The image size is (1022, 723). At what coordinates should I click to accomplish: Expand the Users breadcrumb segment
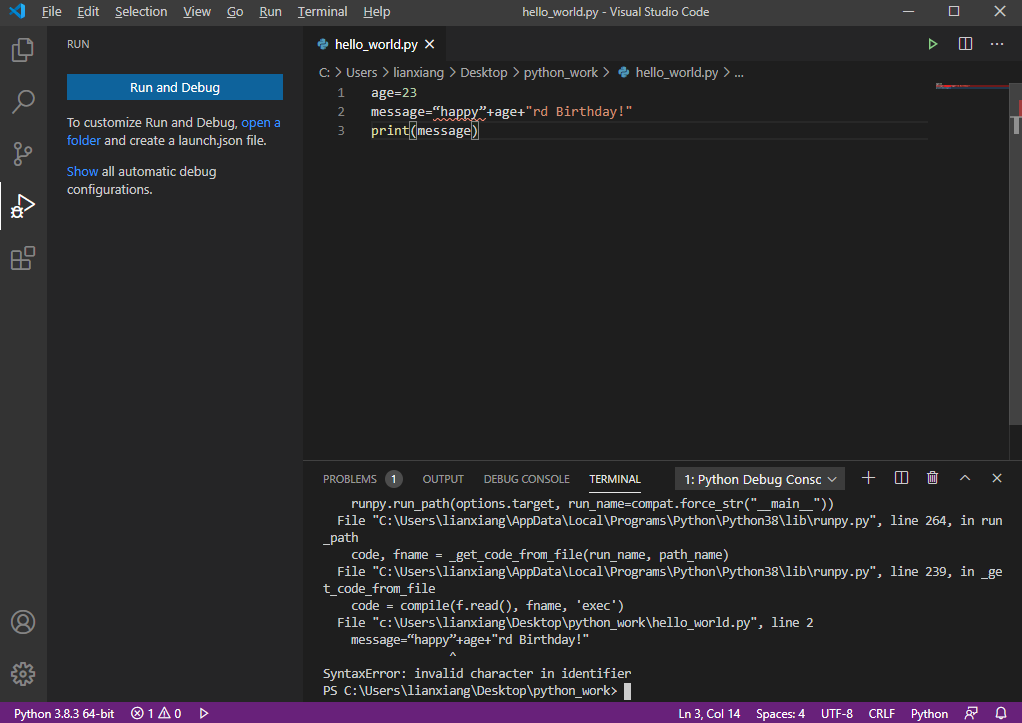(362, 72)
